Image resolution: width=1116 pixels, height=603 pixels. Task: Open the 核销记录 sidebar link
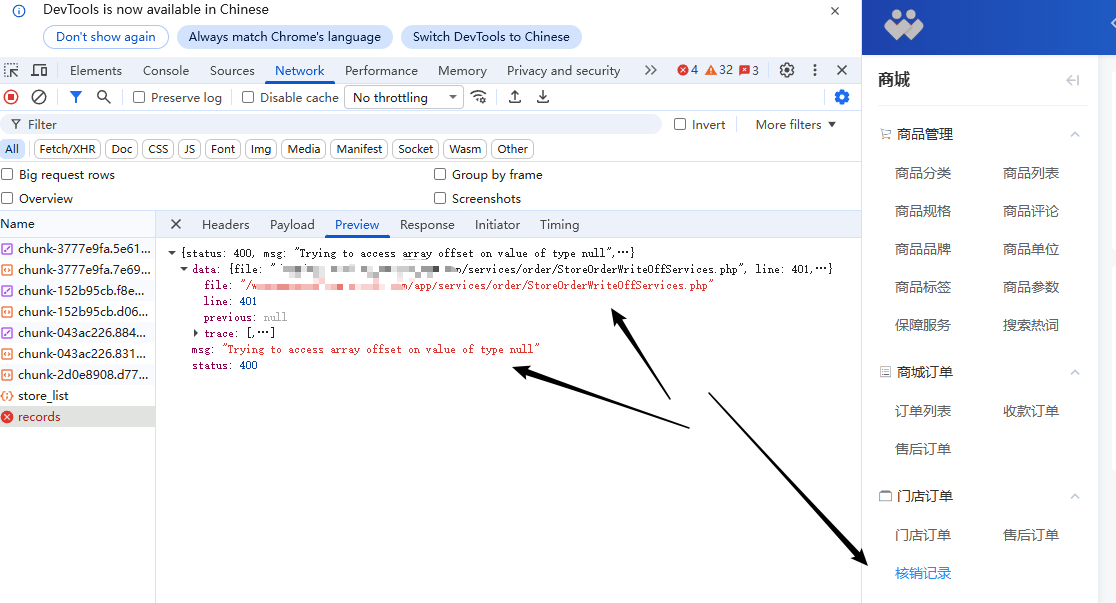(922, 573)
